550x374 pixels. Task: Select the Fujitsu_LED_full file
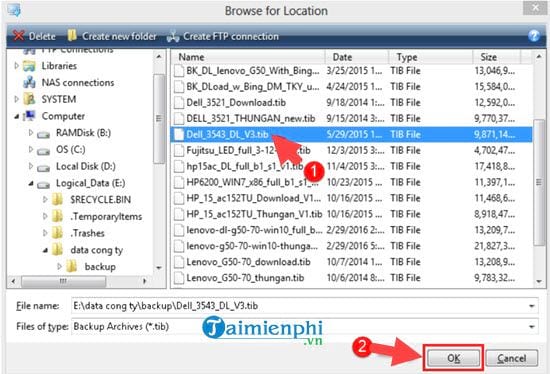coord(352,151)
